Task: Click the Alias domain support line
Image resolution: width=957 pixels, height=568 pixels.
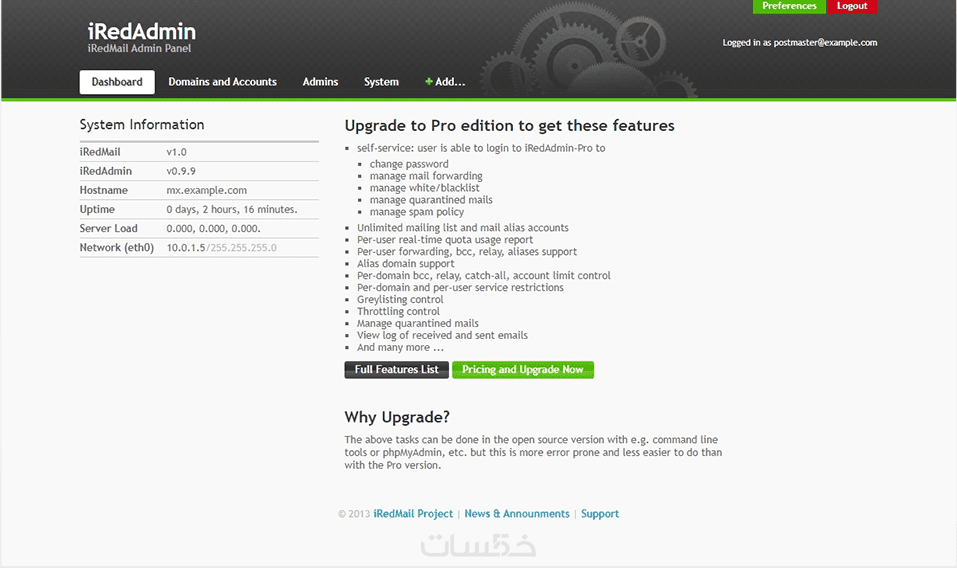Action: [406, 264]
